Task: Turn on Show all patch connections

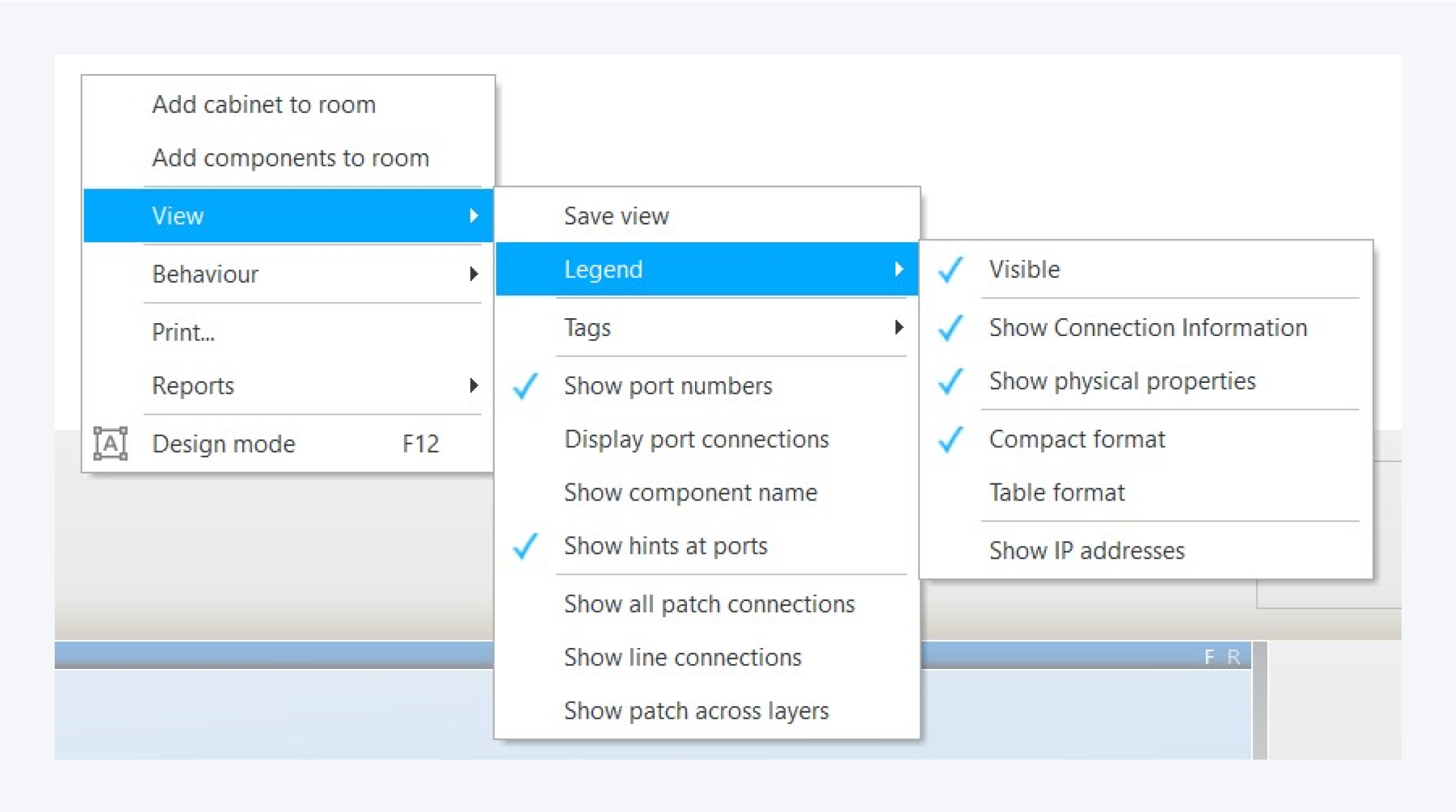Action: tap(709, 604)
